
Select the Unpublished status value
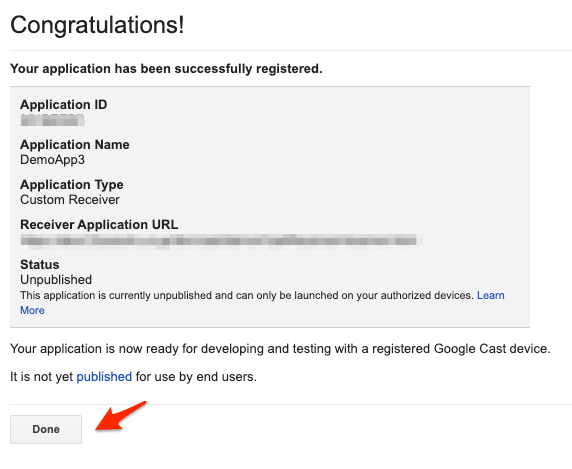56,280
